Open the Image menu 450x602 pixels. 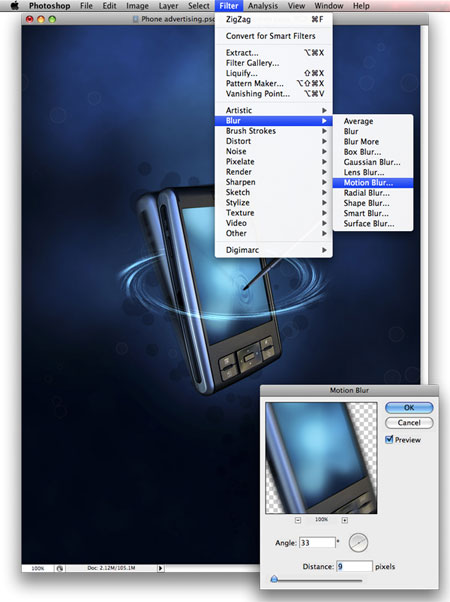(x=137, y=6)
